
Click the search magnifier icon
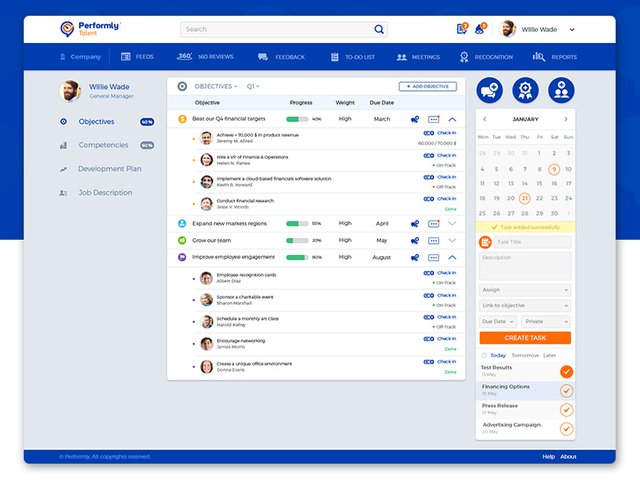(379, 29)
